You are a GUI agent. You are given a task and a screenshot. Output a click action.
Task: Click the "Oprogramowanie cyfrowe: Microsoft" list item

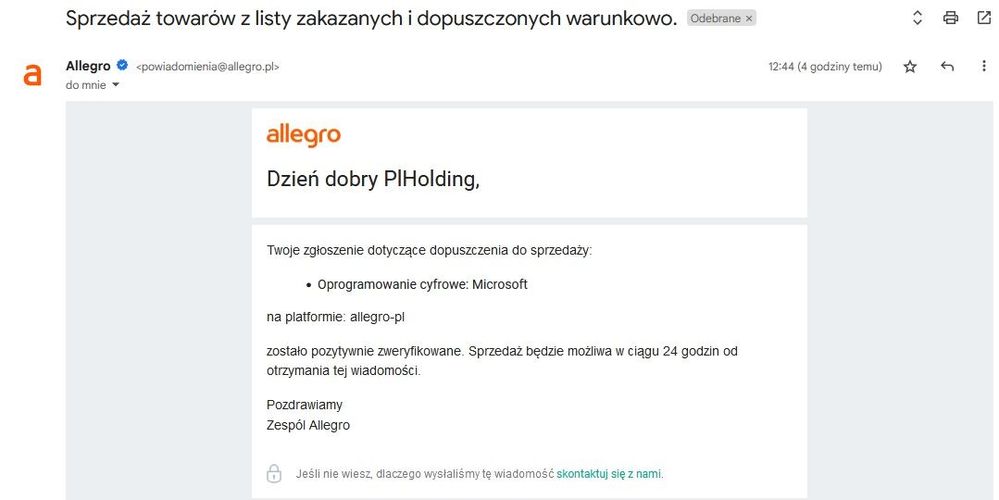tap(422, 284)
